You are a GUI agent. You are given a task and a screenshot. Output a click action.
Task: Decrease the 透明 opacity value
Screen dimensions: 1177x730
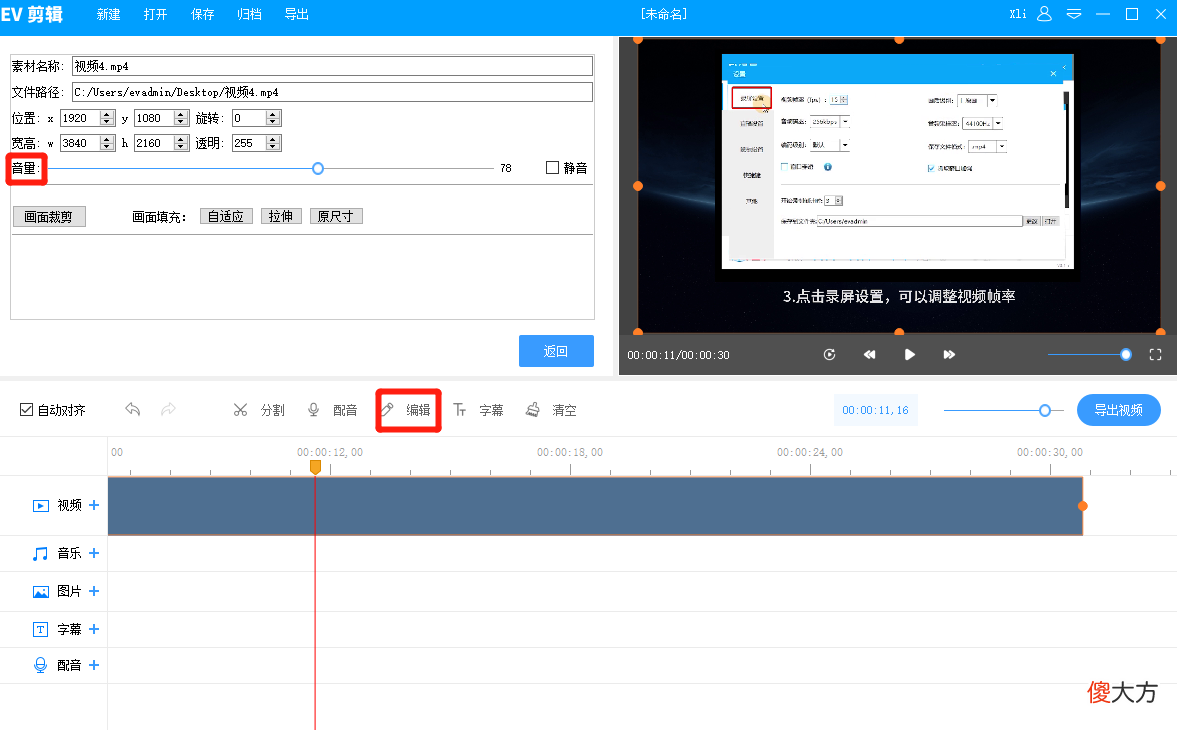[x=273, y=146]
